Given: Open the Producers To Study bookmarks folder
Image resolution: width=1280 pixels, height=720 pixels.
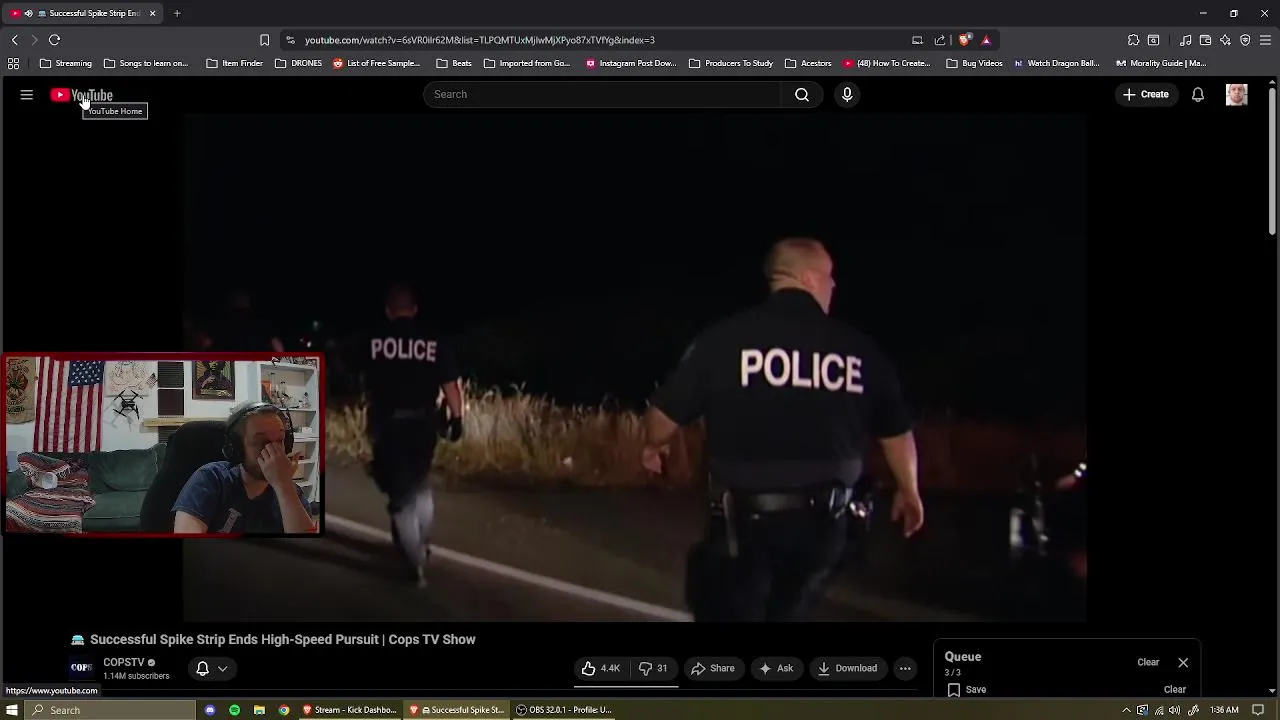Looking at the screenshot, I should tap(731, 63).
